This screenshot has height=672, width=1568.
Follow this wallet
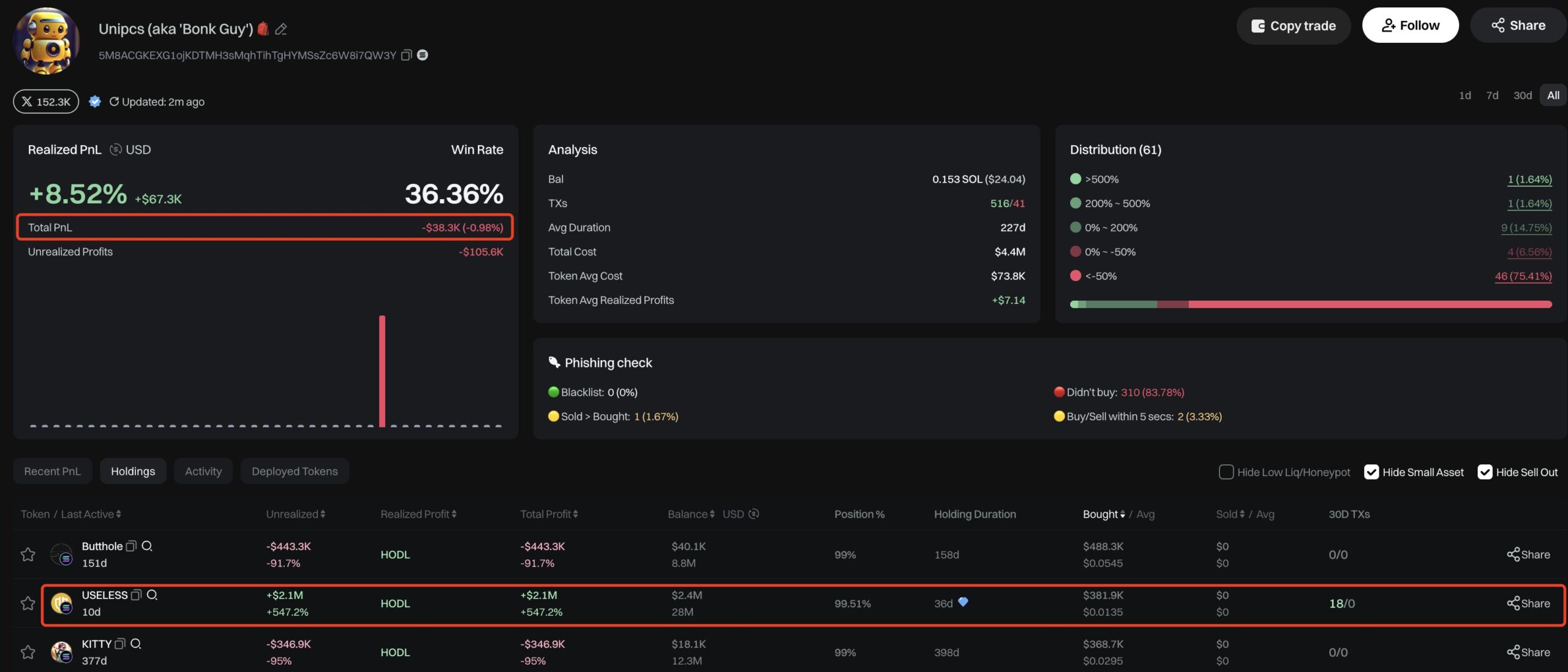[x=1410, y=26]
